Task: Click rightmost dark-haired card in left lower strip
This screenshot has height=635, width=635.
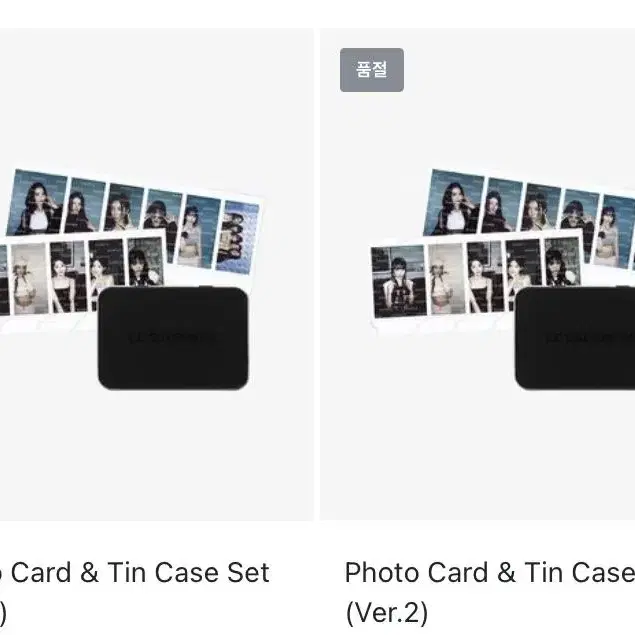Action: (145, 261)
